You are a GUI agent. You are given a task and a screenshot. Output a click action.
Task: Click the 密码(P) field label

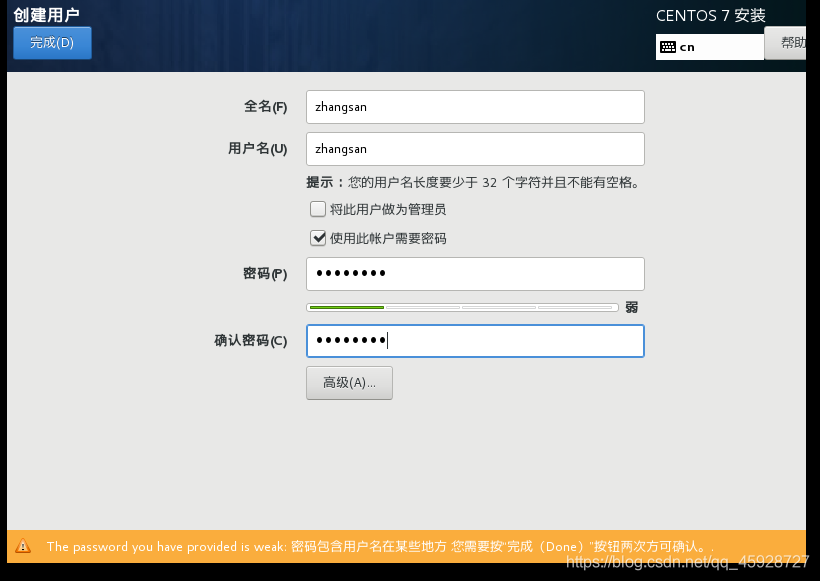tap(265, 274)
